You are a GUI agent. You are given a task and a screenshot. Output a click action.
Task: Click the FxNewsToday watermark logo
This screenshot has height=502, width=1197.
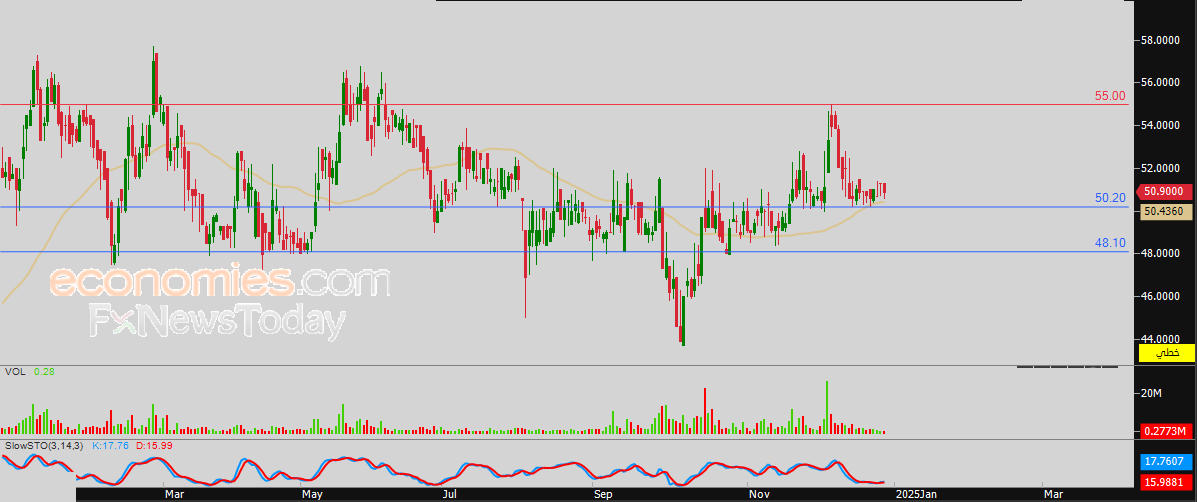pos(217,322)
